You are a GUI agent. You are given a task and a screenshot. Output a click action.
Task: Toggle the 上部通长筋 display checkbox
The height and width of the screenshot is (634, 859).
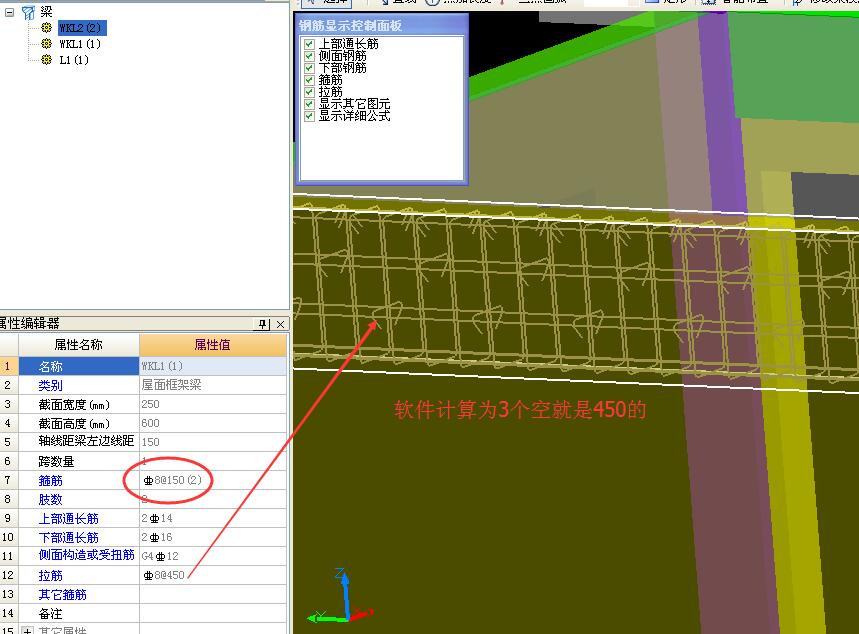coord(309,44)
